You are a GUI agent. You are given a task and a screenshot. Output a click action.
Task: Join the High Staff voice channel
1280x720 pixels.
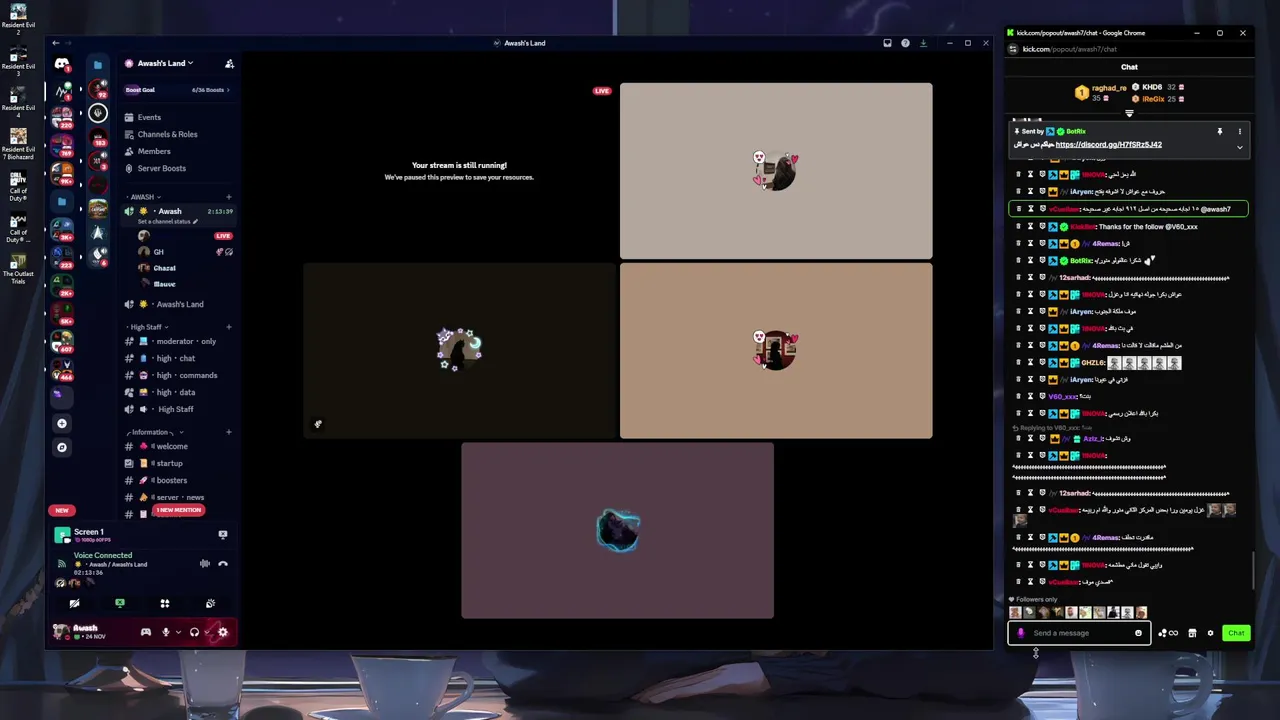tap(179, 409)
